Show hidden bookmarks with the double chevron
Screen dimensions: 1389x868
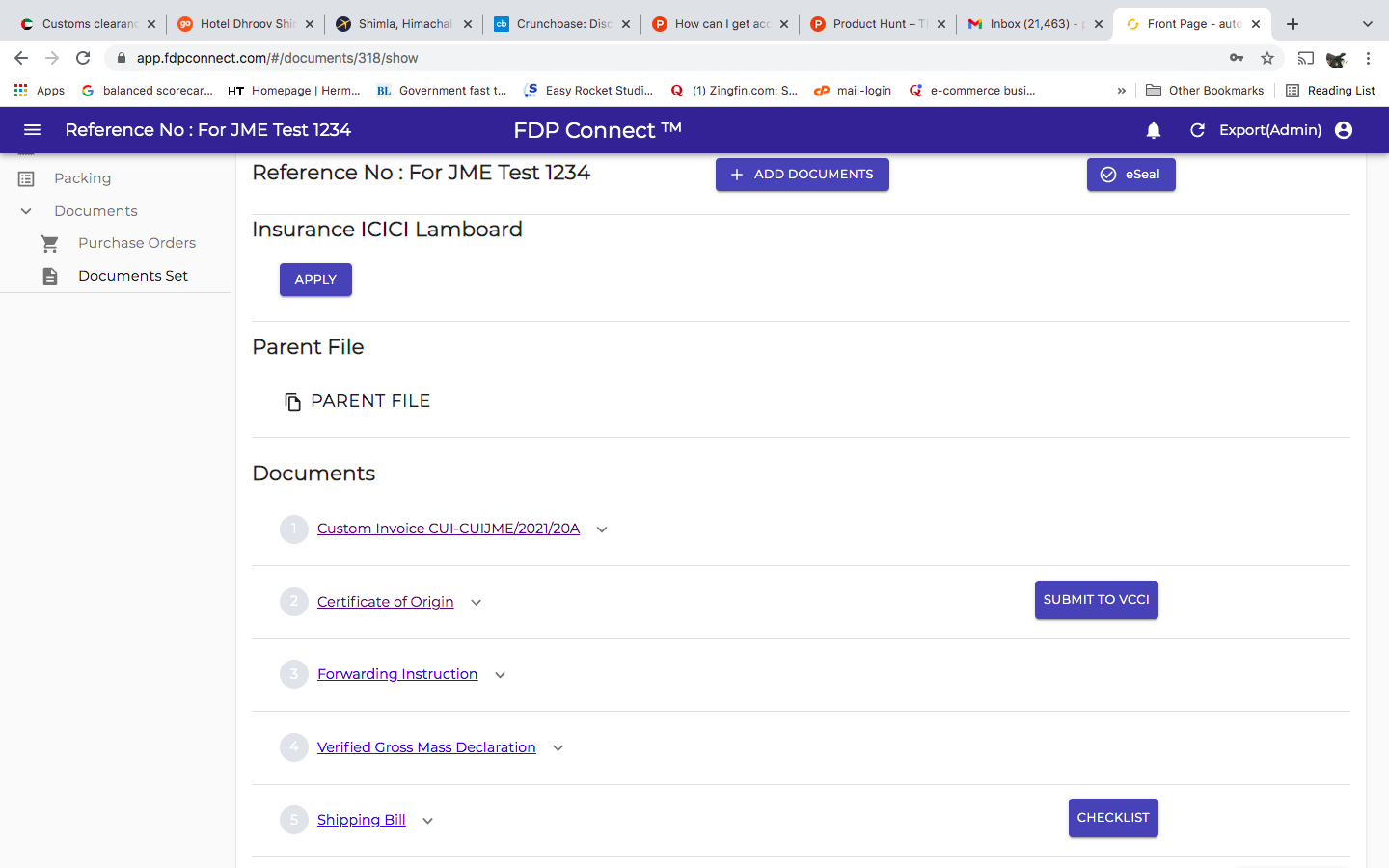tap(1121, 91)
